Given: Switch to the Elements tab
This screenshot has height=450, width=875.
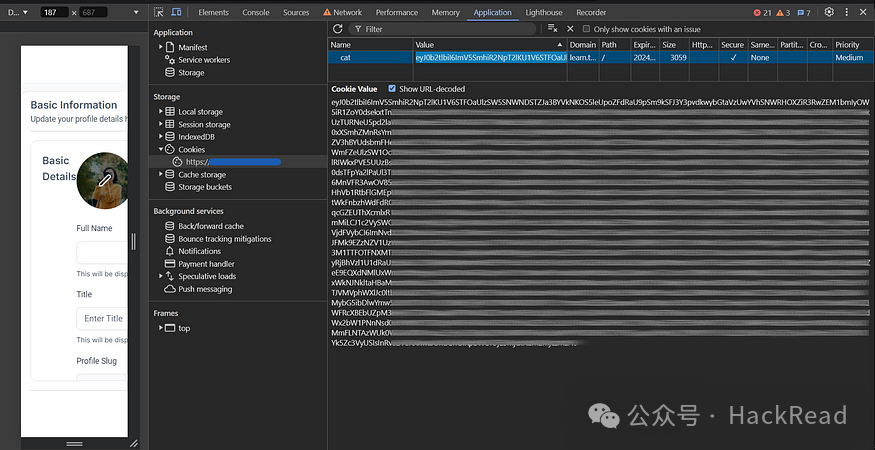Looking at the screenshot, I should (213, 12).
